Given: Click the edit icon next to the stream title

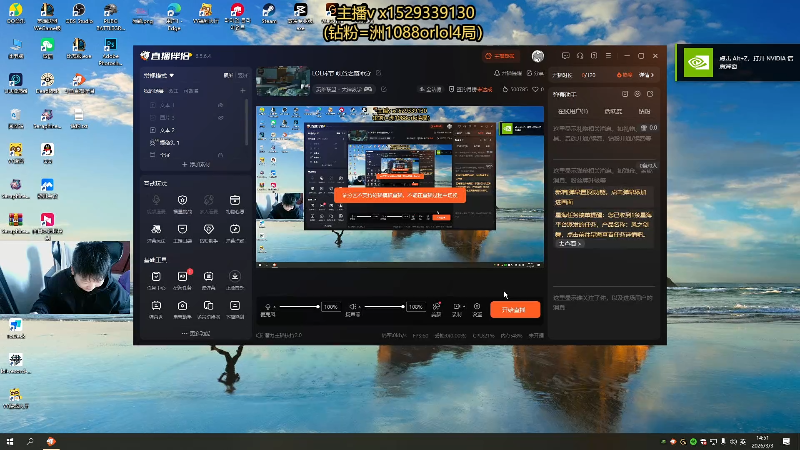Looking at the screenshot, I should (x=379, y=73).
